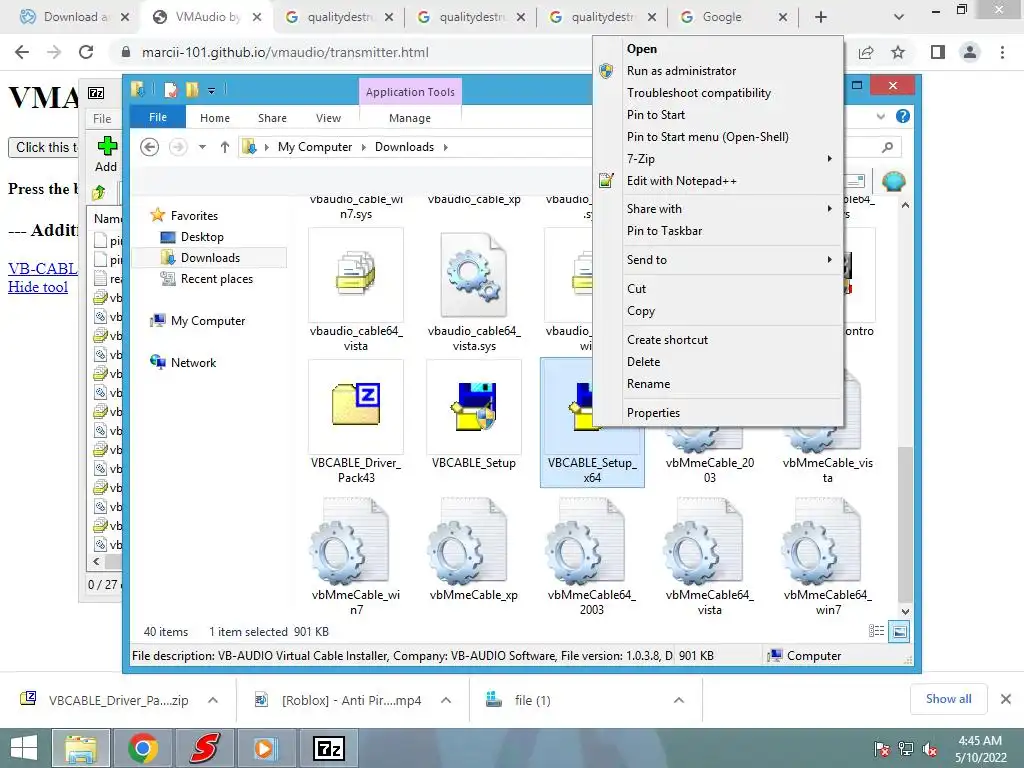1024x768 pixels.
Task: Open the Manage ribbon tab
Action: (409, 118)
